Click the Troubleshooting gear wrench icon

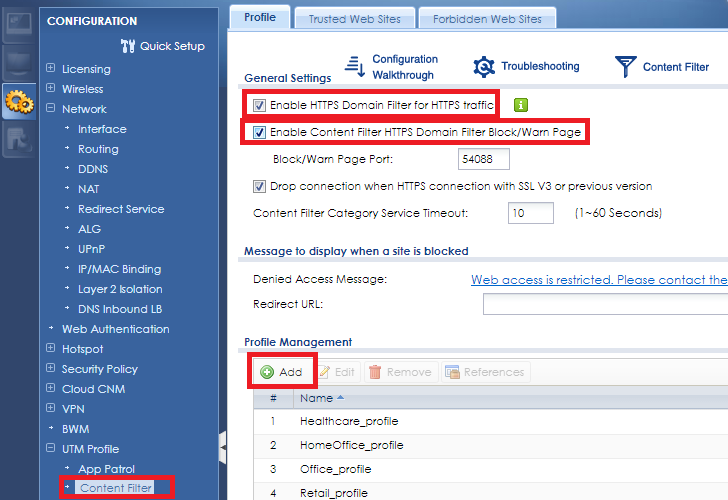click(484, 67)
